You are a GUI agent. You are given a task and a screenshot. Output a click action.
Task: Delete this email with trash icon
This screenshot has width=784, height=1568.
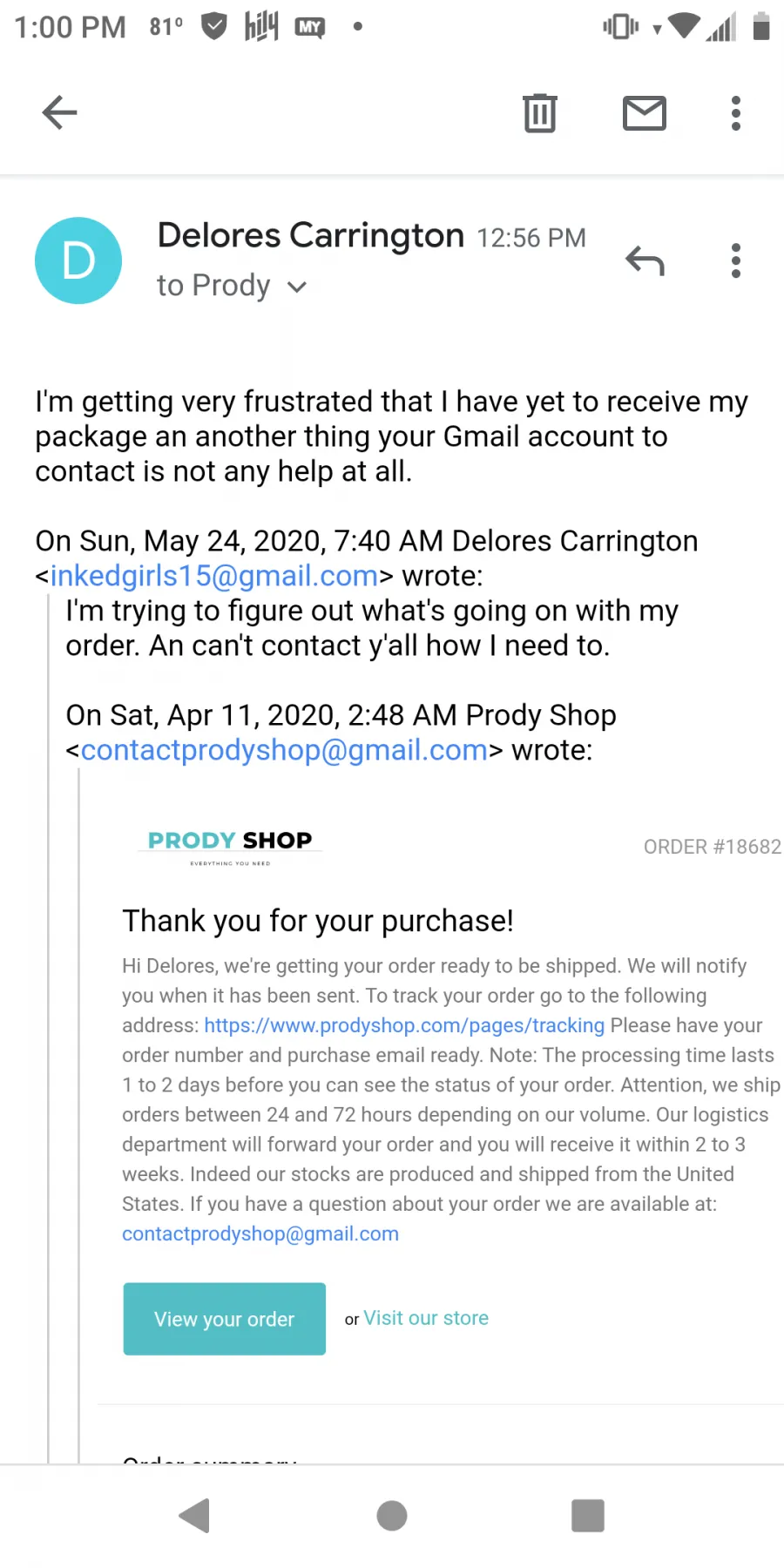click(540, 113)
